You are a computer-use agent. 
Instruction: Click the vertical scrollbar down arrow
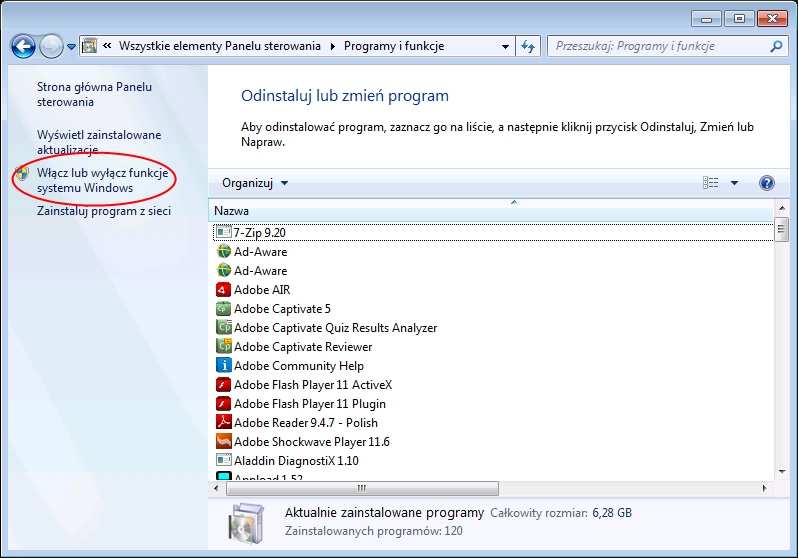[x=782, y=472]
